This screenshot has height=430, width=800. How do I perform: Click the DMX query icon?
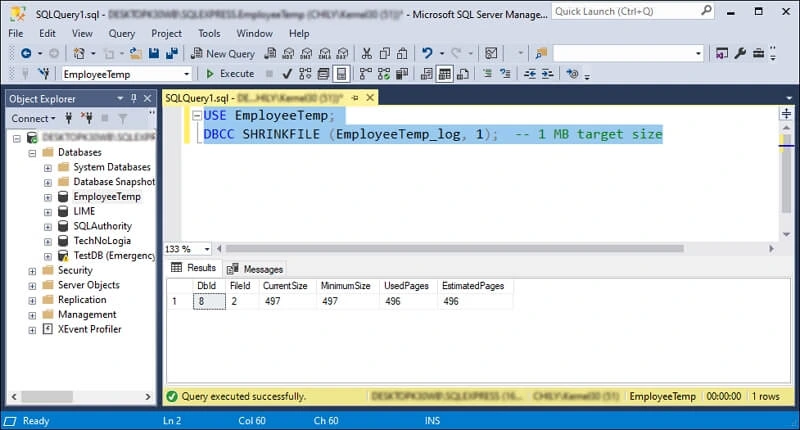[306, 53]
